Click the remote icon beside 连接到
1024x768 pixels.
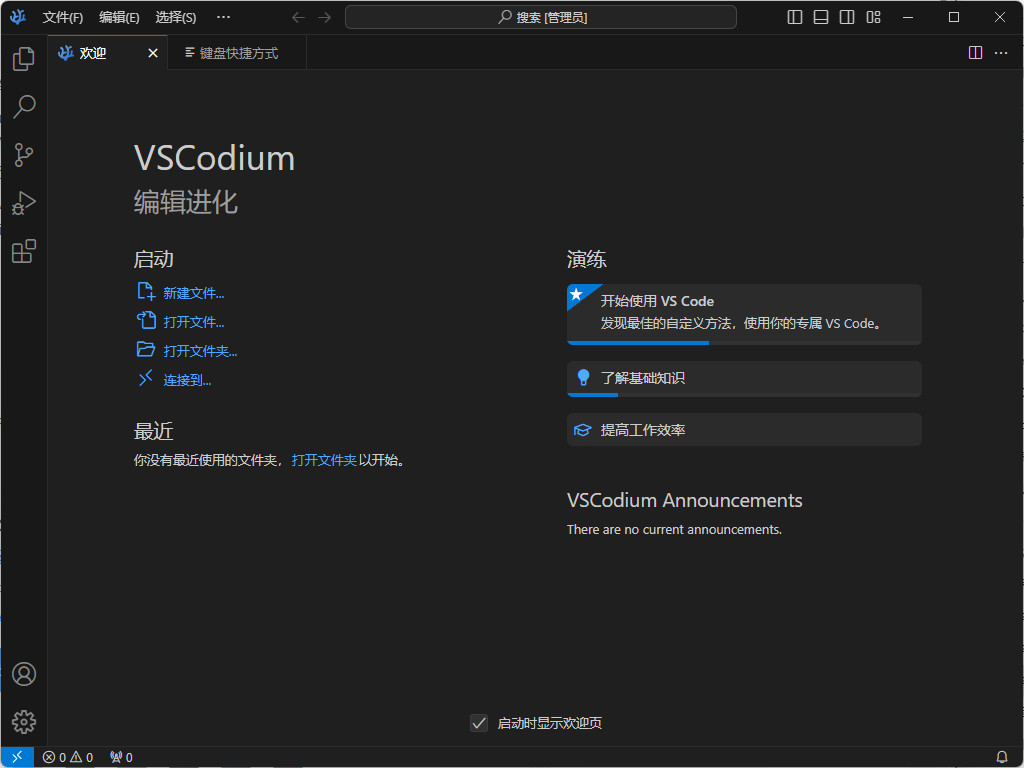[146, 378]
